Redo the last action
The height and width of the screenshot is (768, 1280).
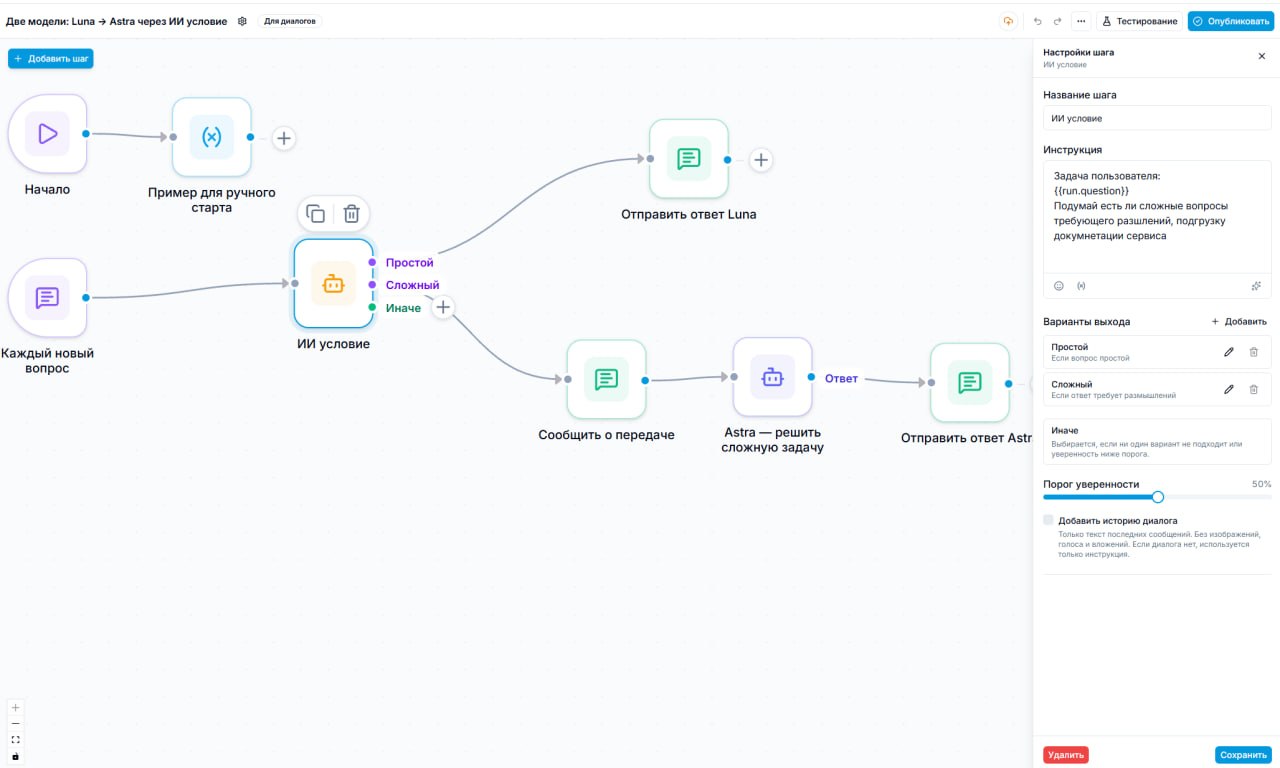(x=1058, y=21)
